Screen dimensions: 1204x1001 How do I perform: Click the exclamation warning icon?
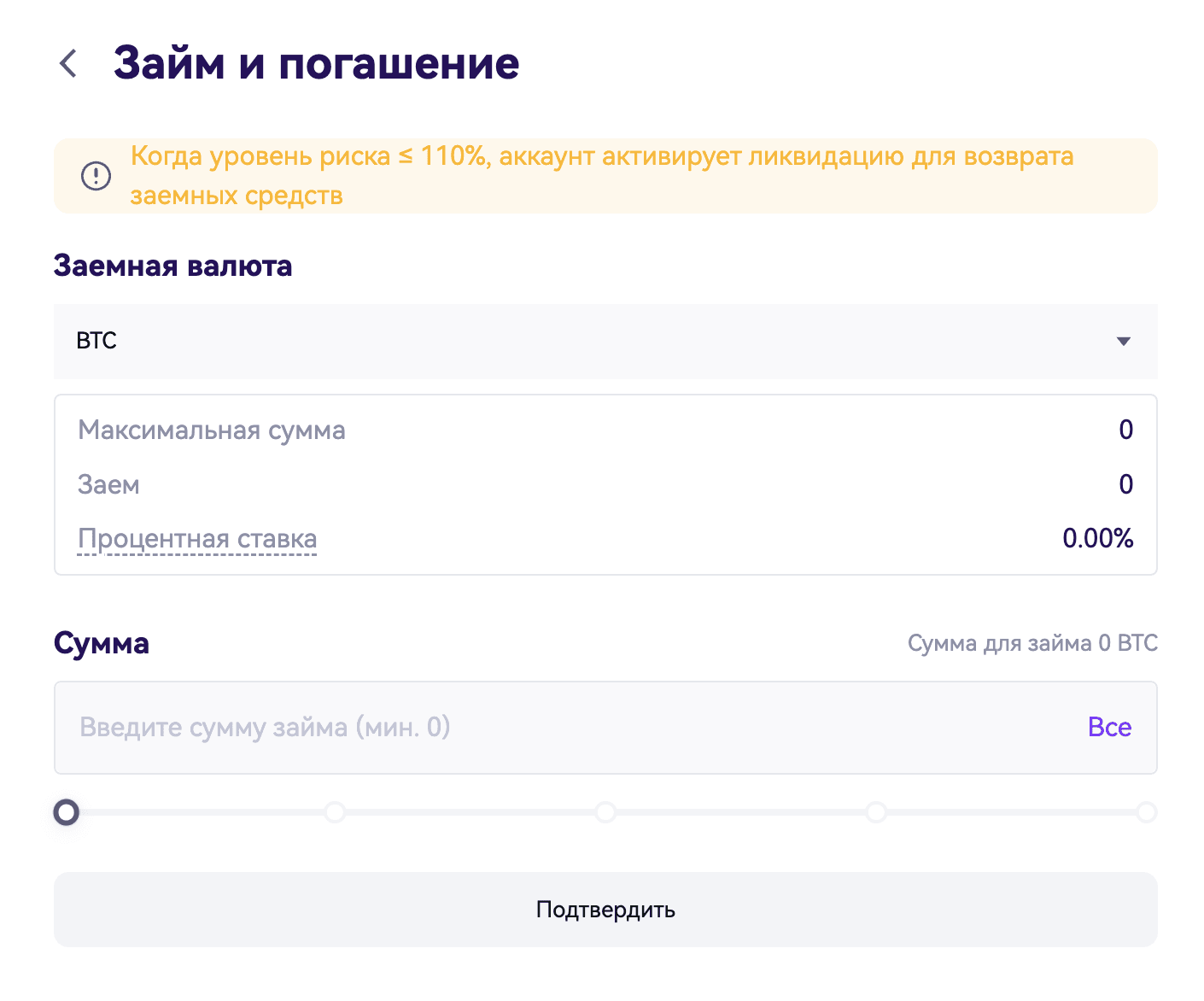[96, 176]
